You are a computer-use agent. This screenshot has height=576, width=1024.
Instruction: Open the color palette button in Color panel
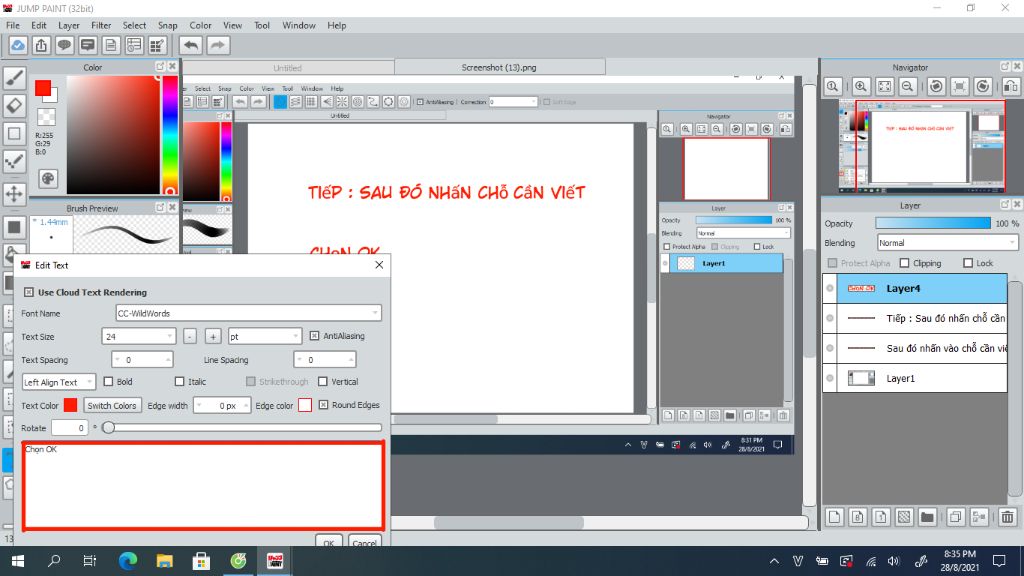[48, 178]
